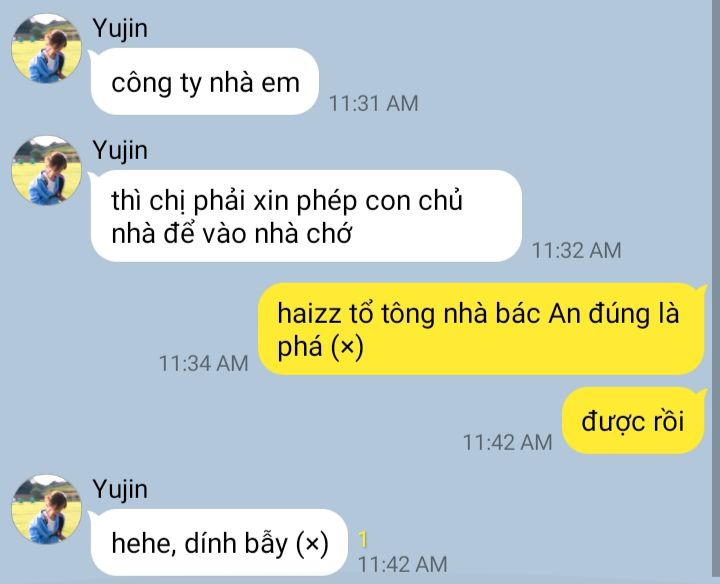Tap Yujin's avatar beside 'hehe, dính bẫy'
The height and width of the screenshot is (584, 720).
[x=46, y=510]
